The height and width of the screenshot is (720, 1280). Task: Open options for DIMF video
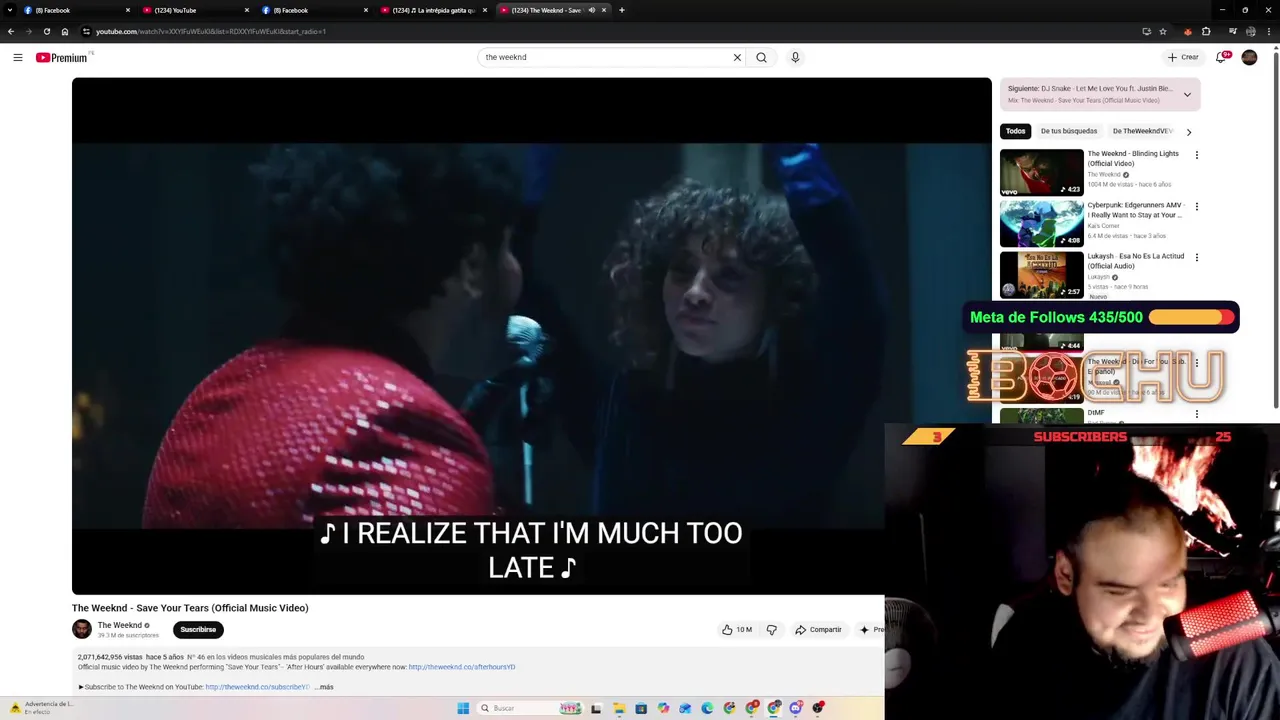[1196, 413]
